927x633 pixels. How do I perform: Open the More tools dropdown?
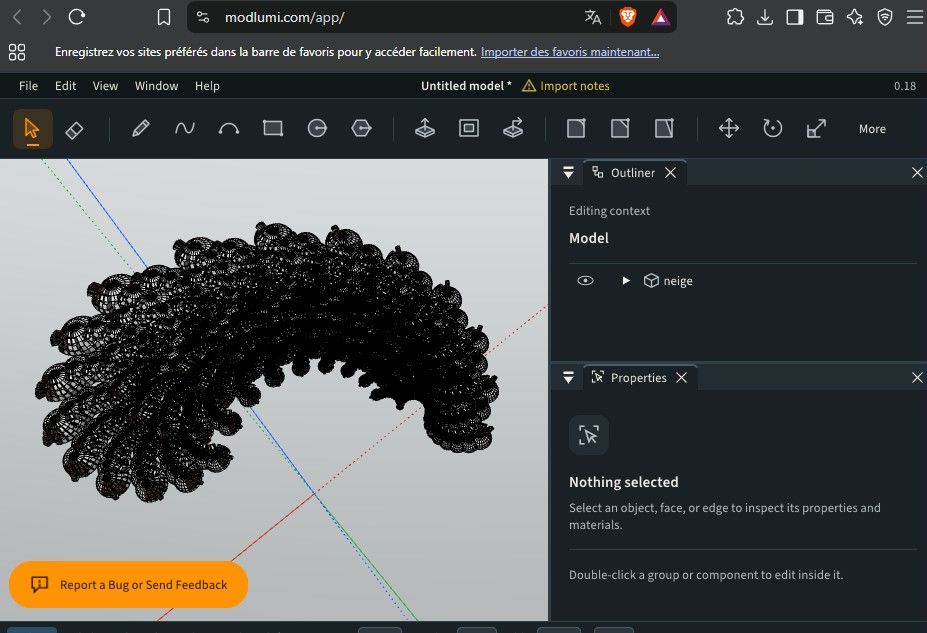click(x=872, y=129)
